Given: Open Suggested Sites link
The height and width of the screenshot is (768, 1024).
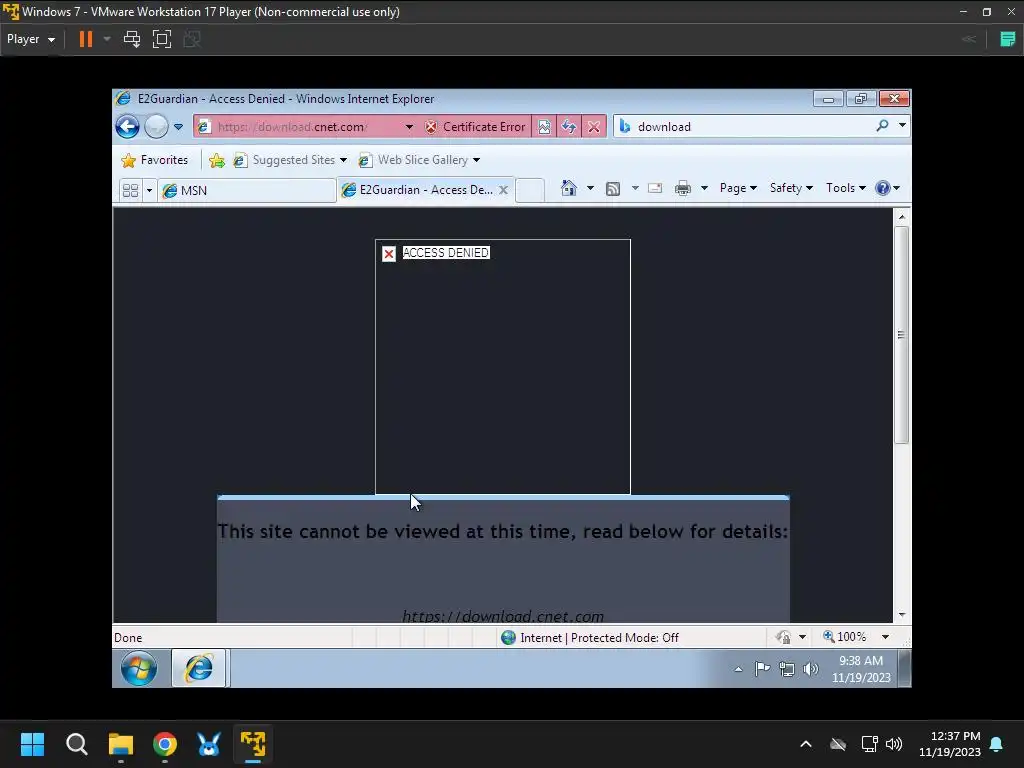Looking at the screenshot, I should click(290, 160).
